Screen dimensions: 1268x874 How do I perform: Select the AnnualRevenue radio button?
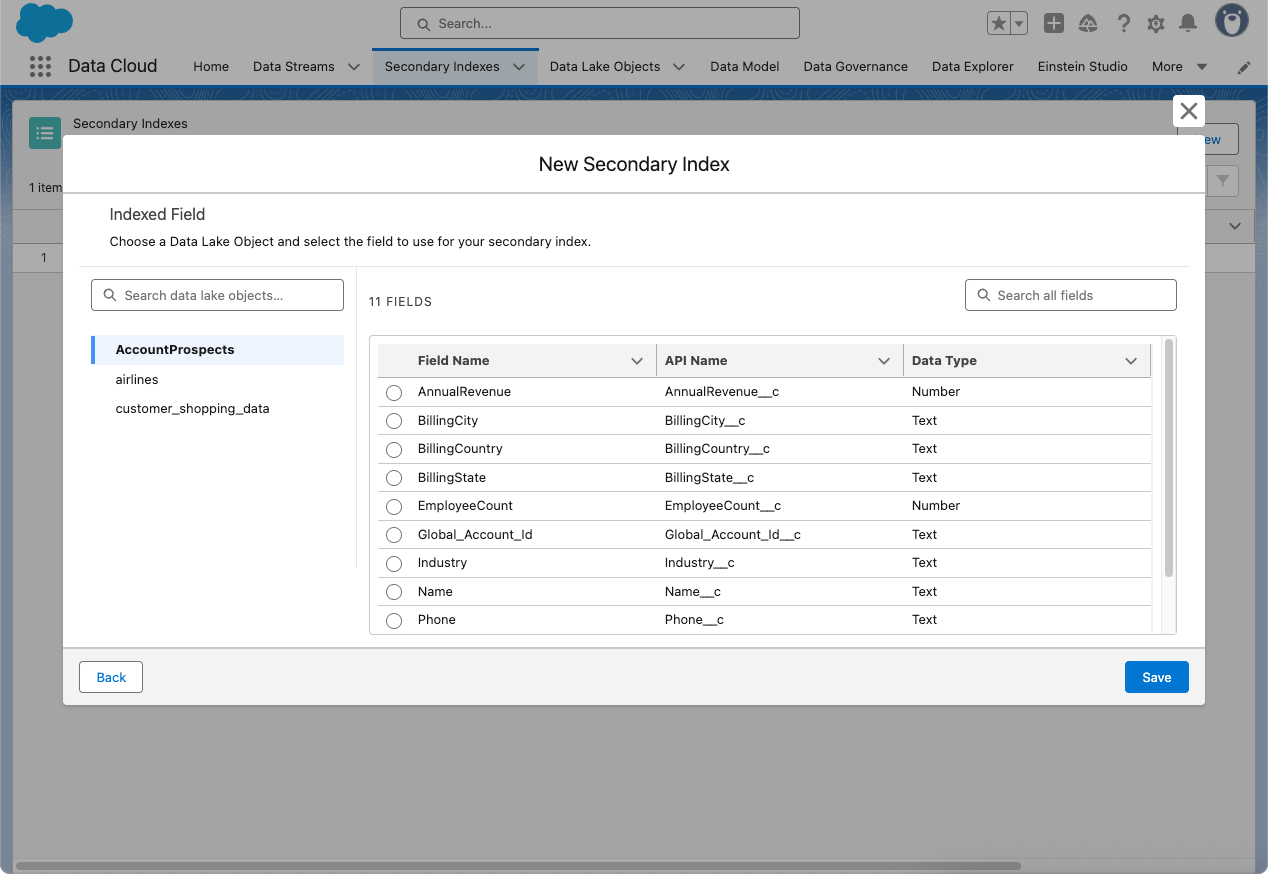[x=394, y=392]
